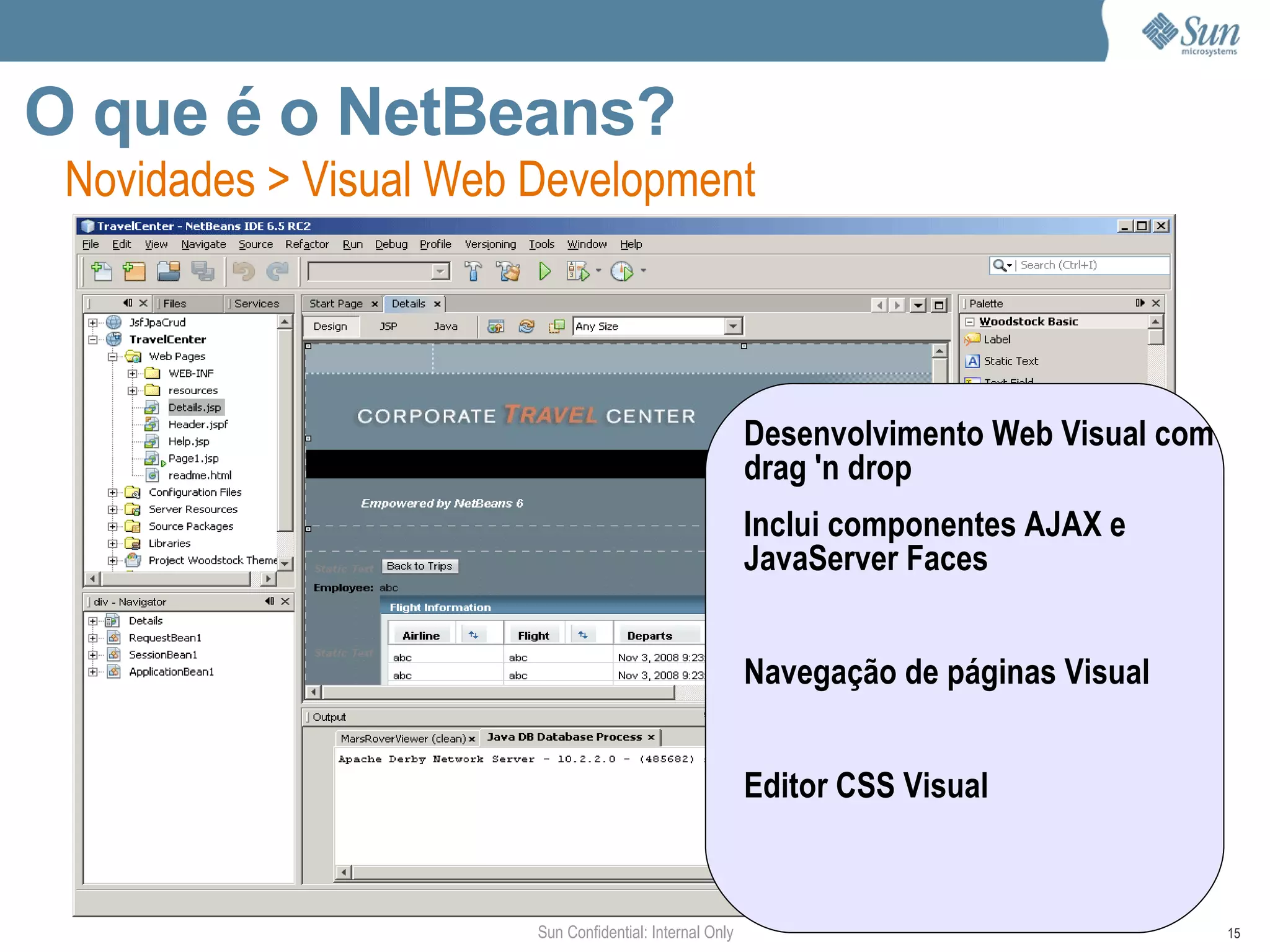This screenshot has height=952, width=1270.
Task: Switch to the Services tab
Action: tap(257, 303)
